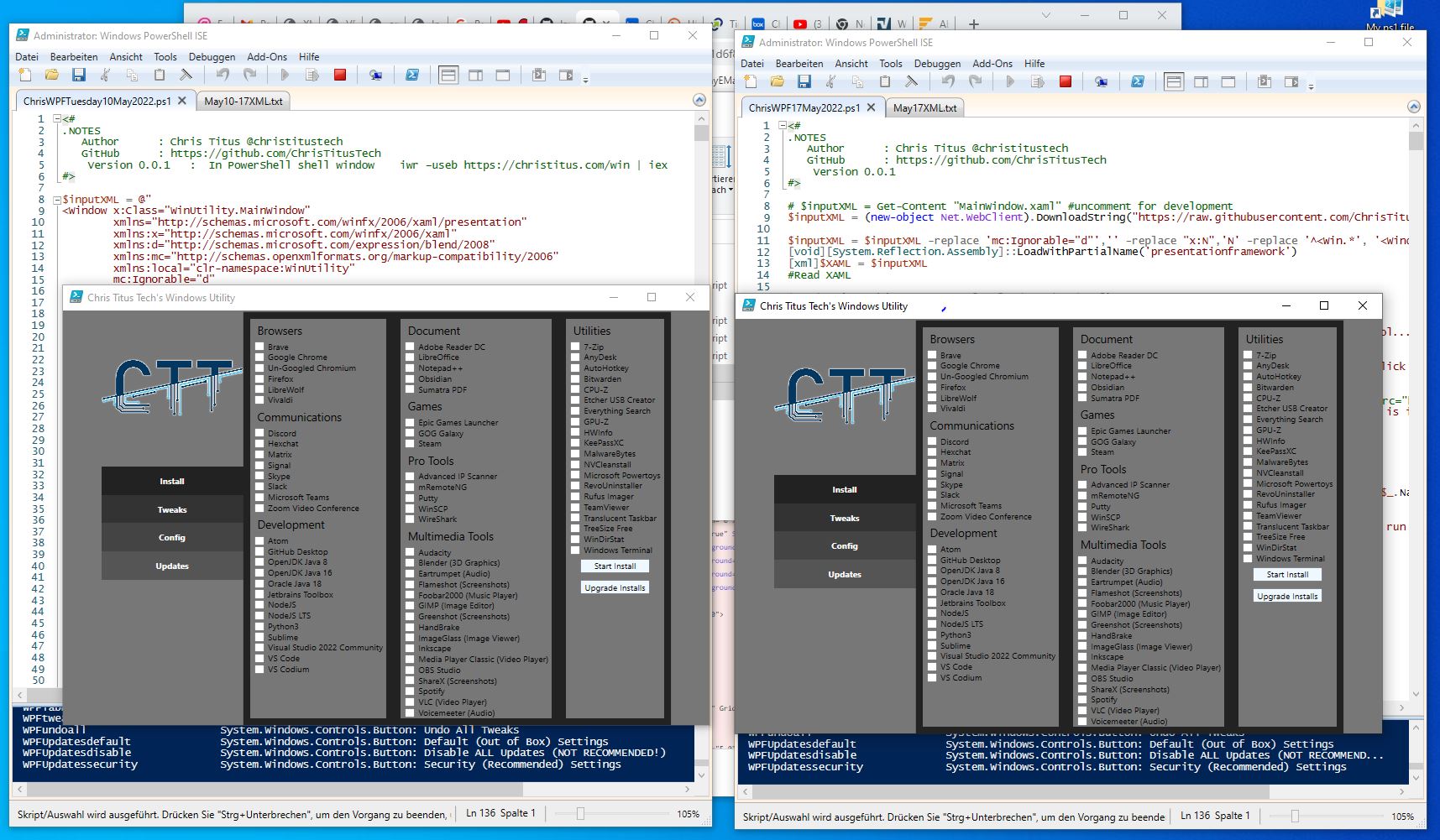Open browser tab list chevron dropdown

(1045, 15)
